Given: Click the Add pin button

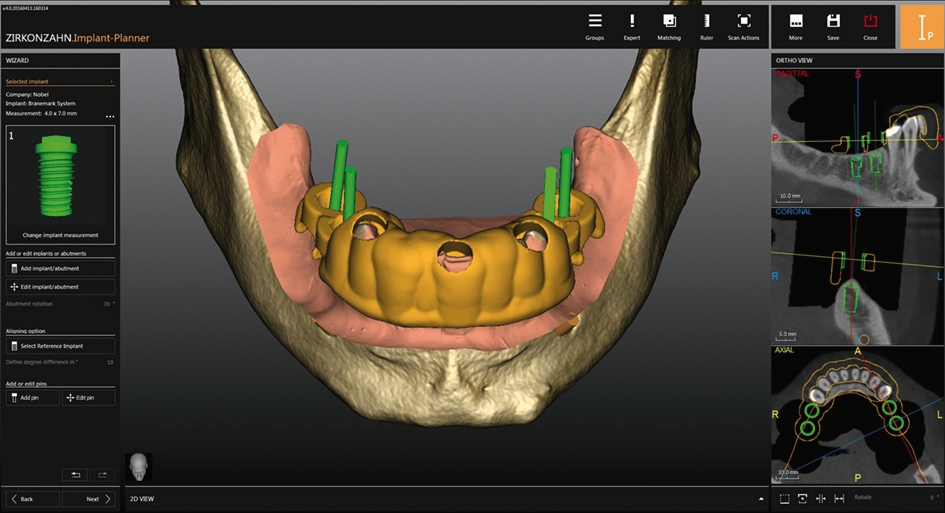Looking at the screenshot, I should pyautogui.click(x=31, y=398).
